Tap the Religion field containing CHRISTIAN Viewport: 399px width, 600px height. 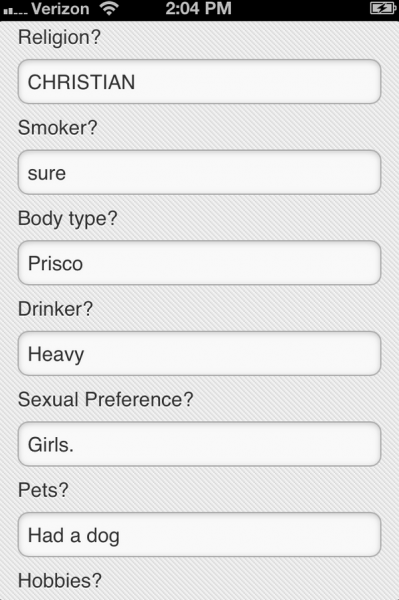pyautogui.click(x=199, y=82)
